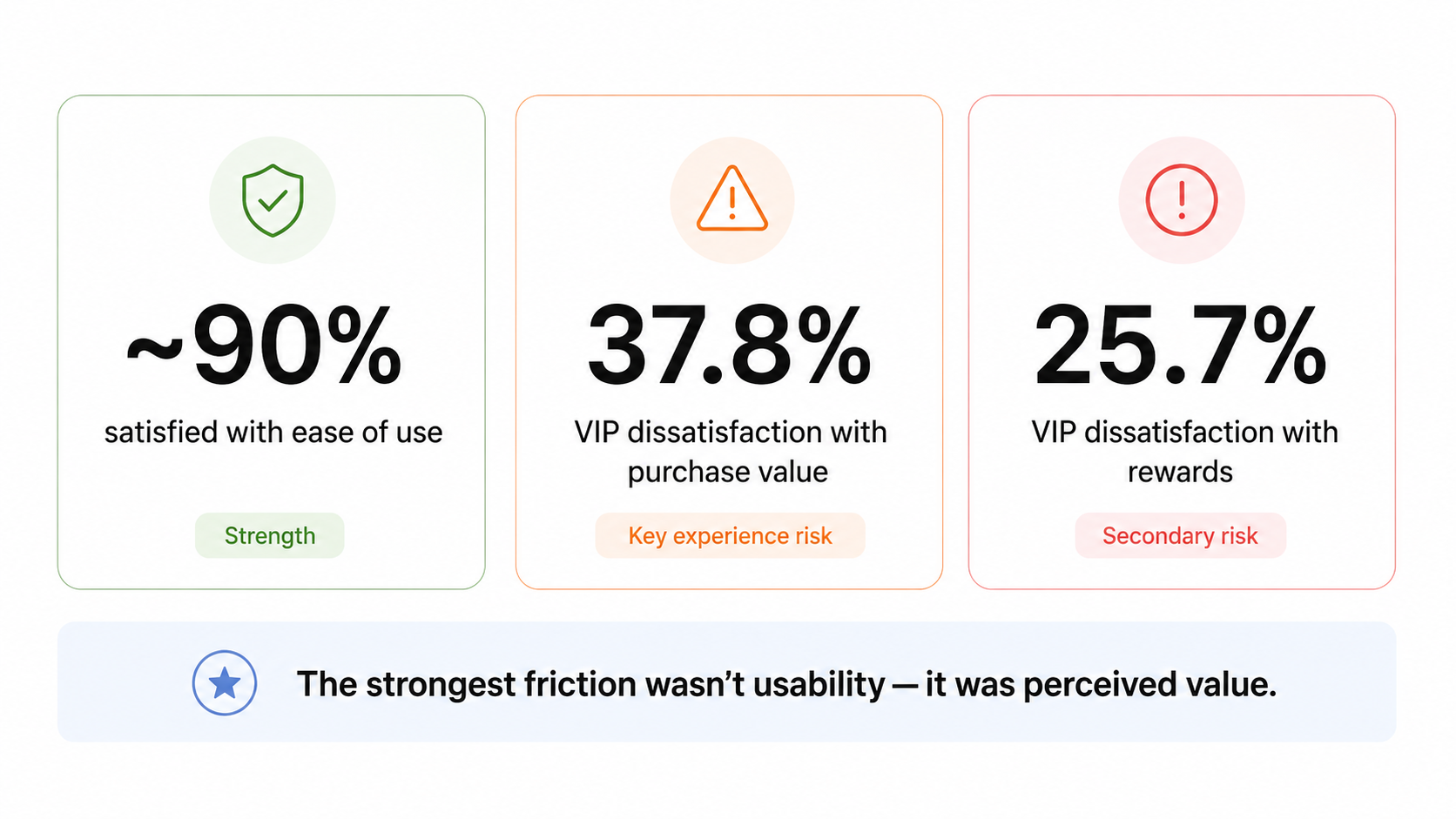Click the orange warning triangle icon
The image size is (1456, 819).
732,198
